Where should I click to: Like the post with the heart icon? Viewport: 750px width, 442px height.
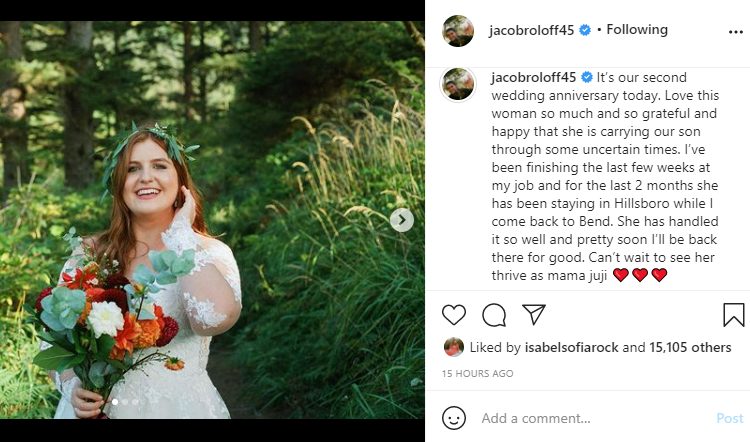(454, 315)
